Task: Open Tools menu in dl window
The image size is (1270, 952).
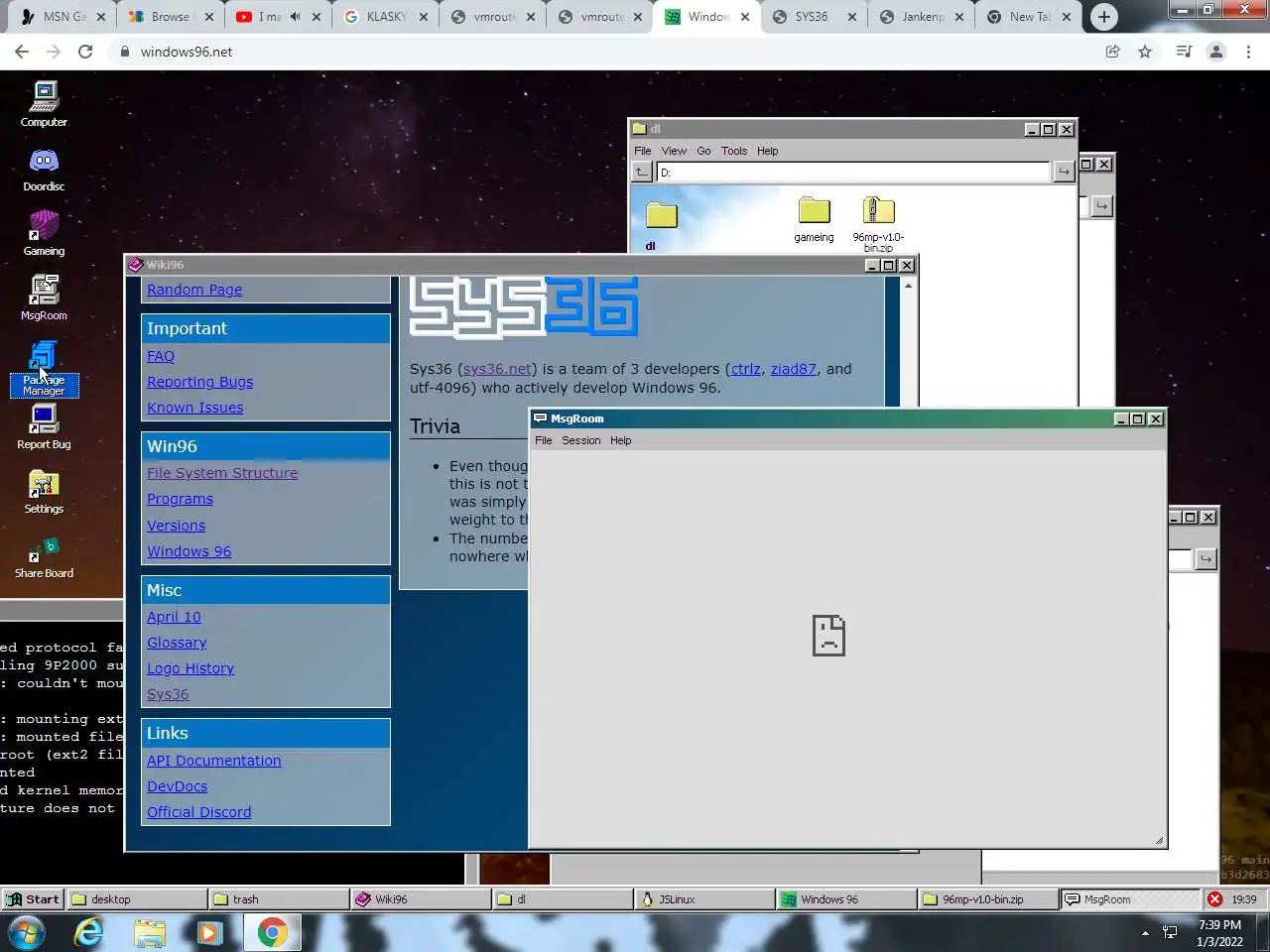Action: 734,151
